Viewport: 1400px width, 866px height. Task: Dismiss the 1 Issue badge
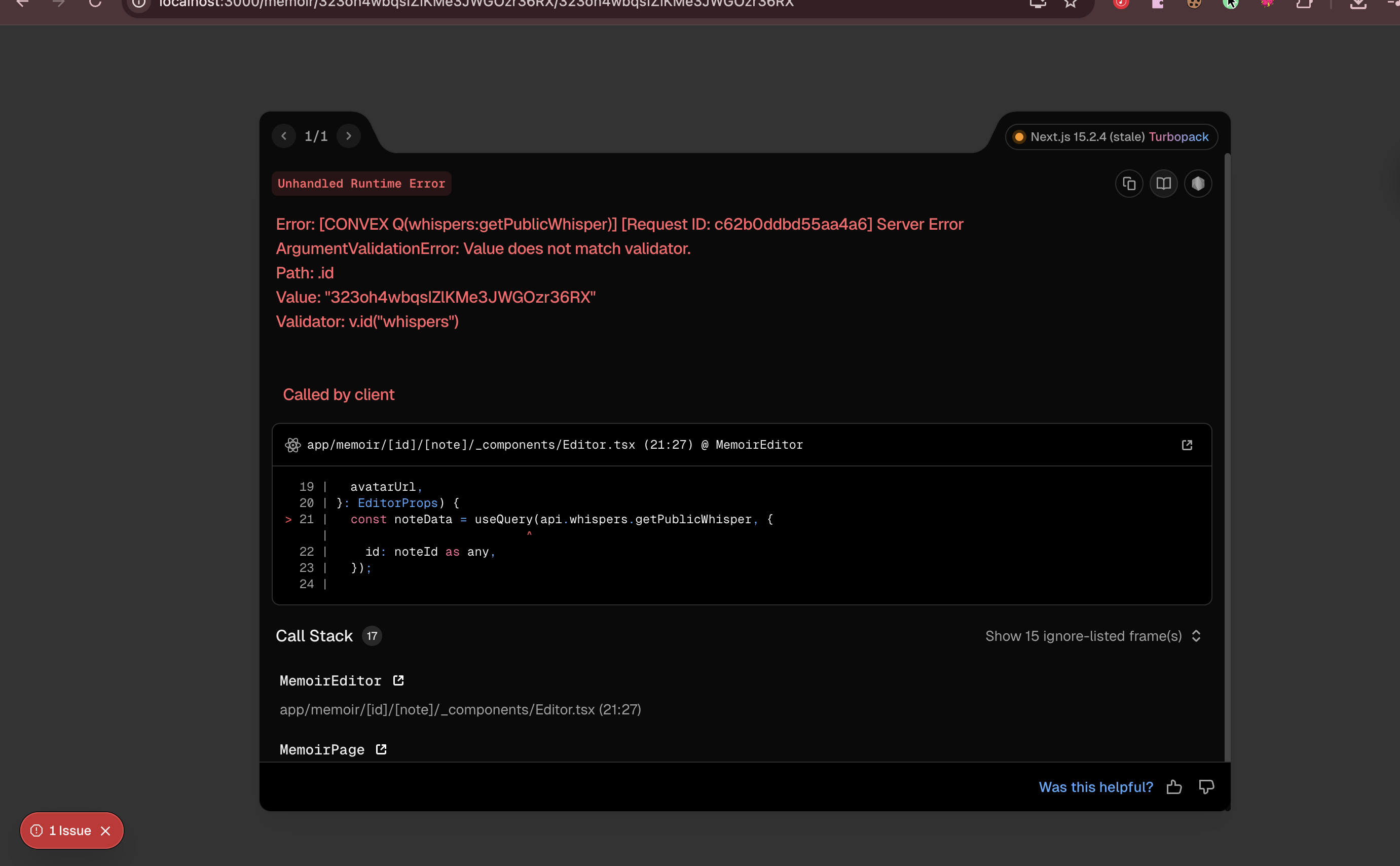coord(105,831)
